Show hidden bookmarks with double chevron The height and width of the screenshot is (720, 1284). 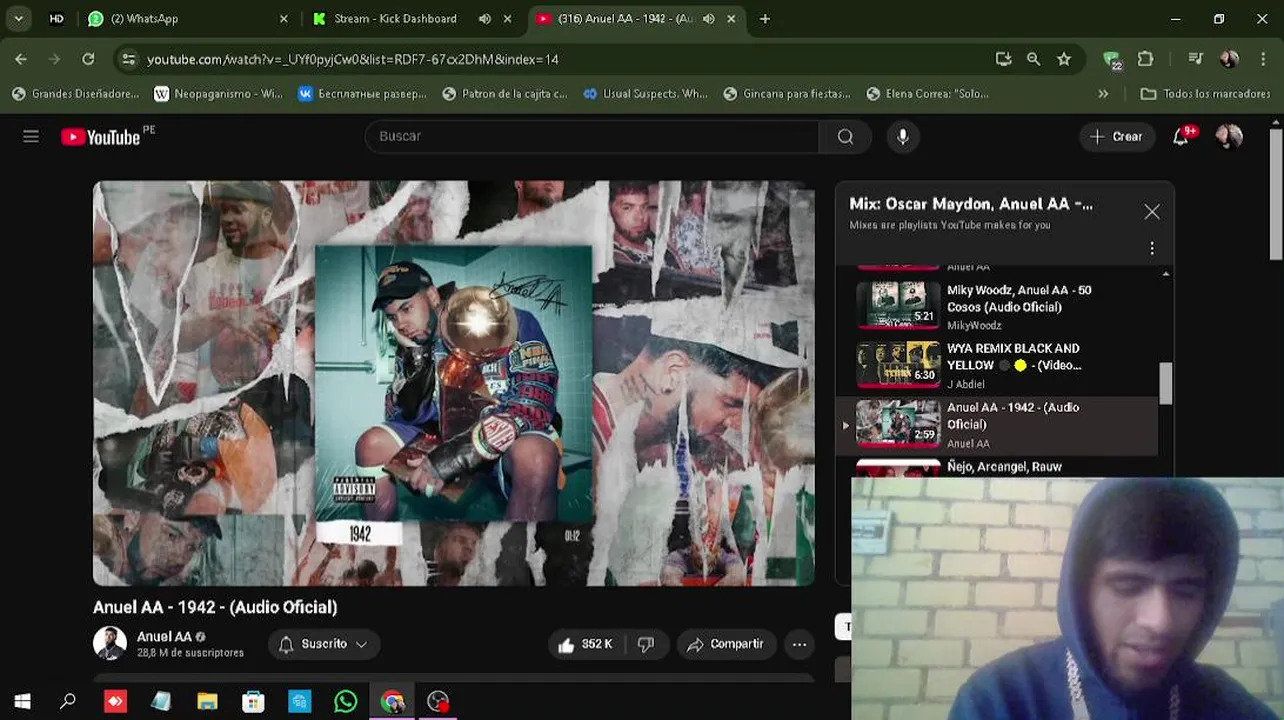tap(1103, 94)
